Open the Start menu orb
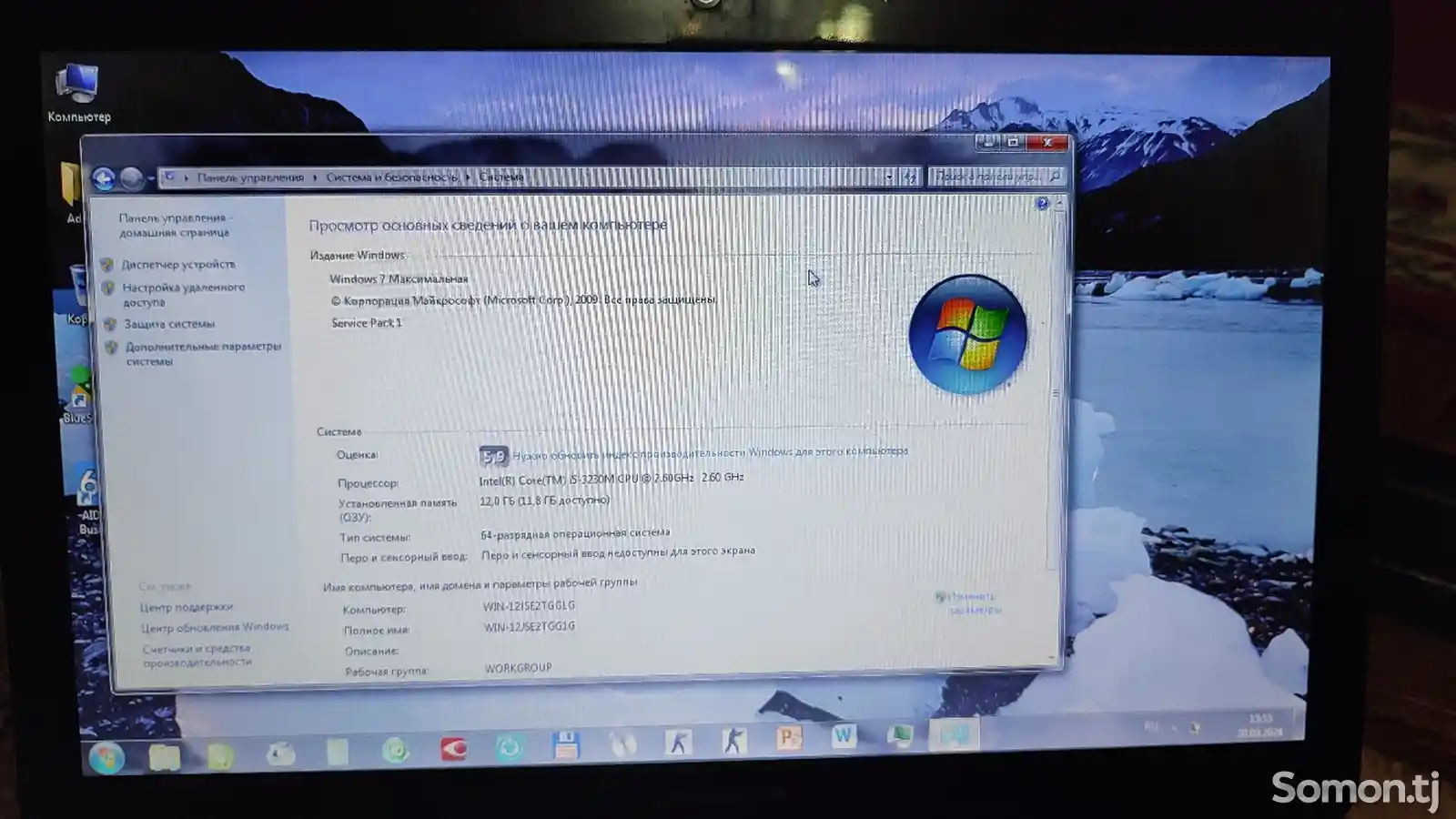The height and width of the screenshot is (819, 1456). [x=106, y=757]
